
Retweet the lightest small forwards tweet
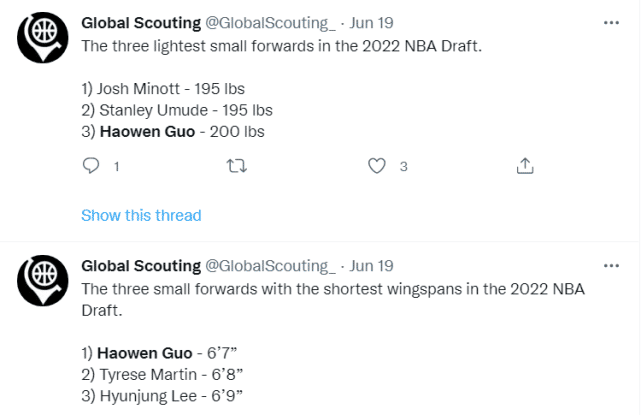pos(237,166)
